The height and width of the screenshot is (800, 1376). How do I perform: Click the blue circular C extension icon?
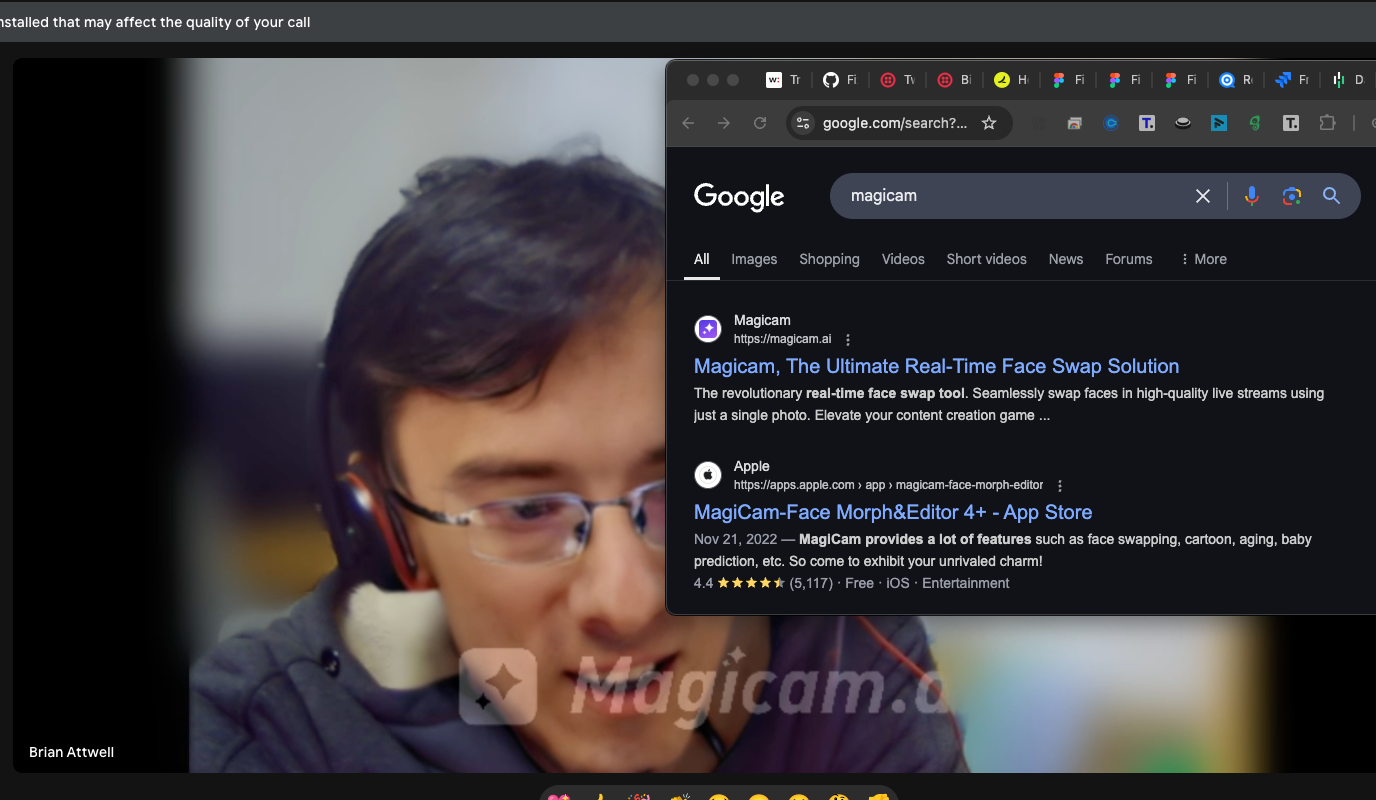1111,123
